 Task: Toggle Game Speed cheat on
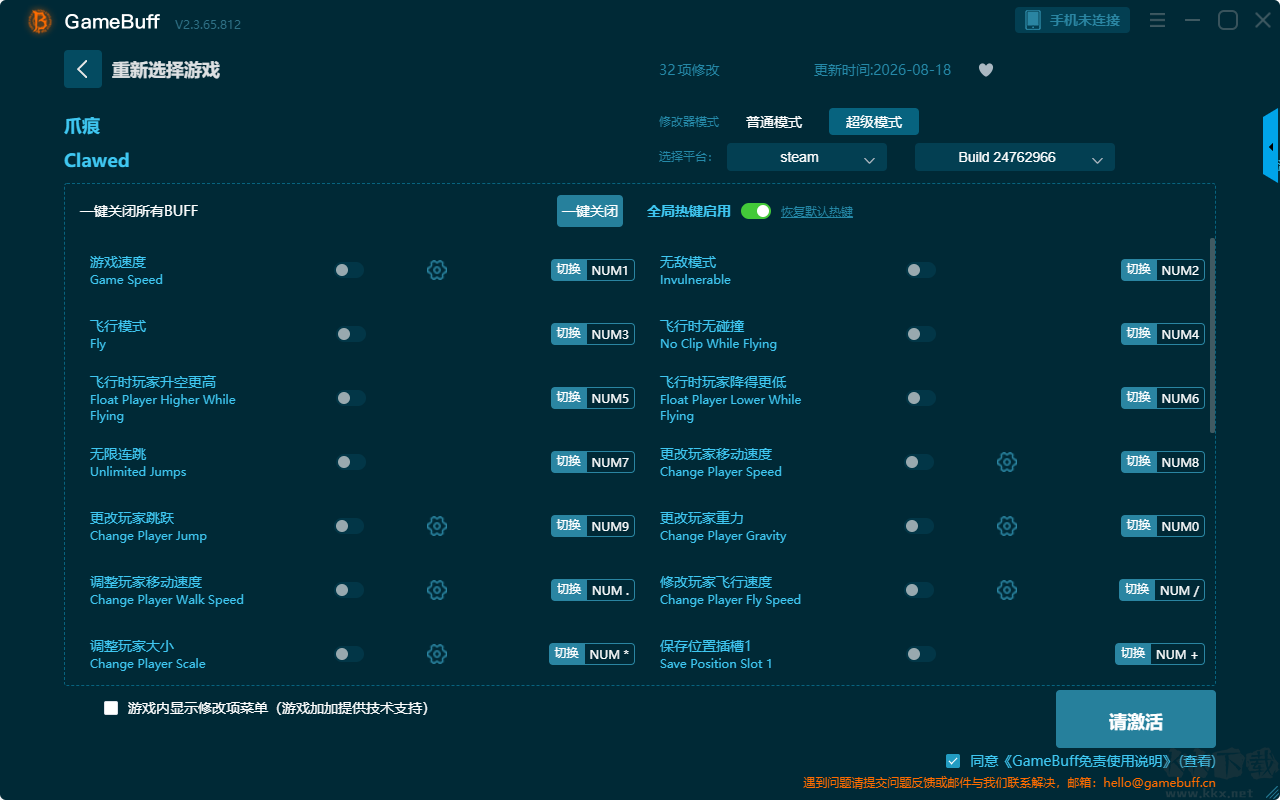coord(349,270)
